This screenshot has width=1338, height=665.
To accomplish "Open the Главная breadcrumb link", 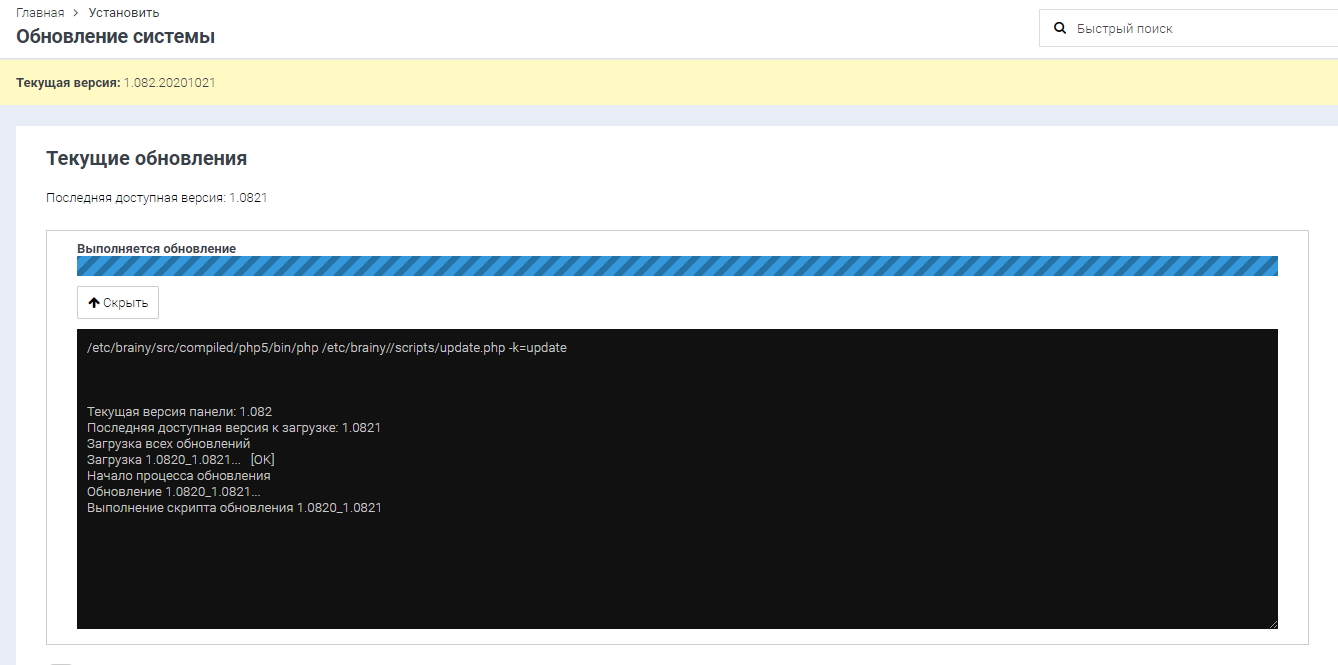I will pos(40,13).
